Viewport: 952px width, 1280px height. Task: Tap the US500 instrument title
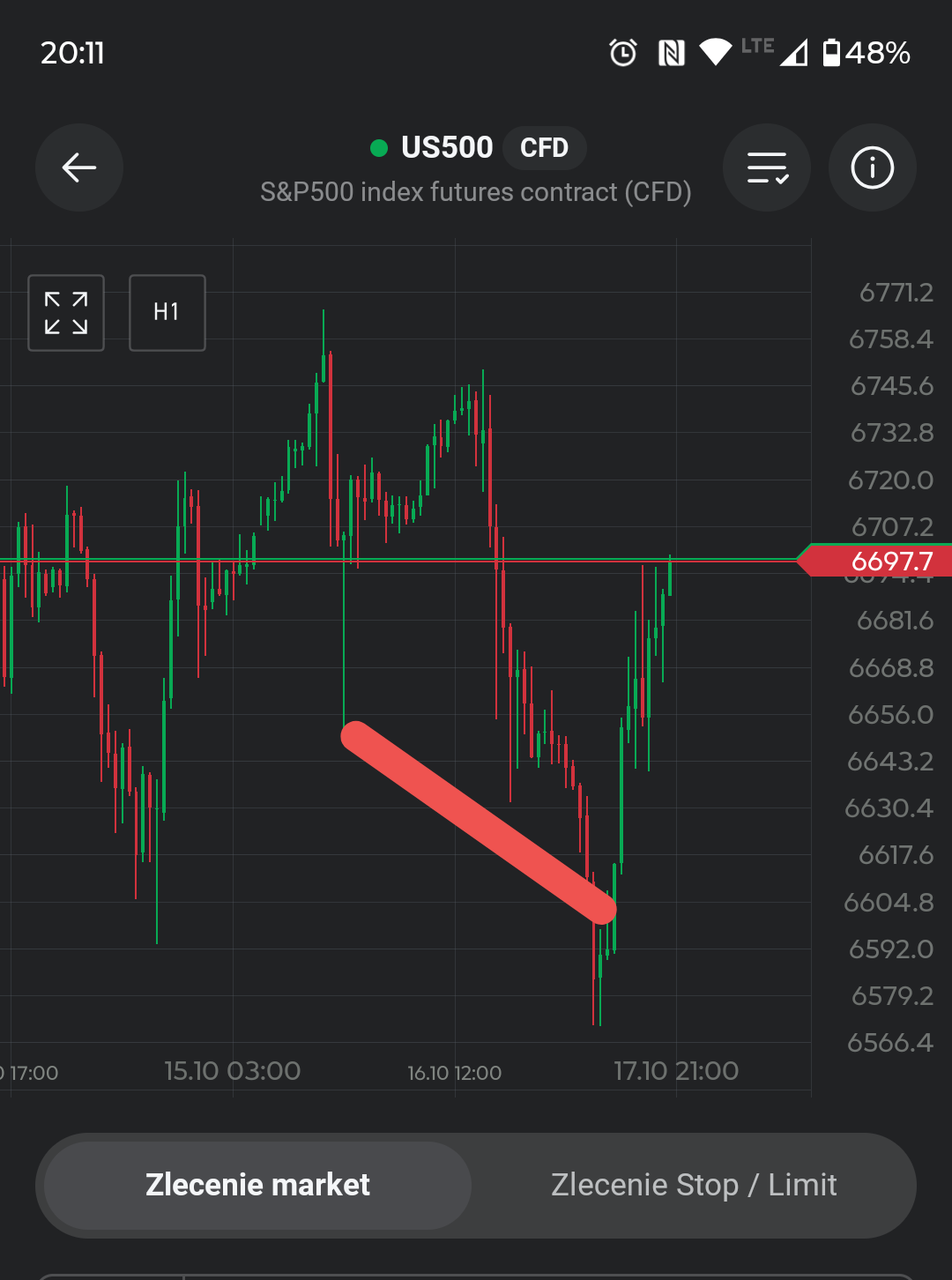(447, 147)
